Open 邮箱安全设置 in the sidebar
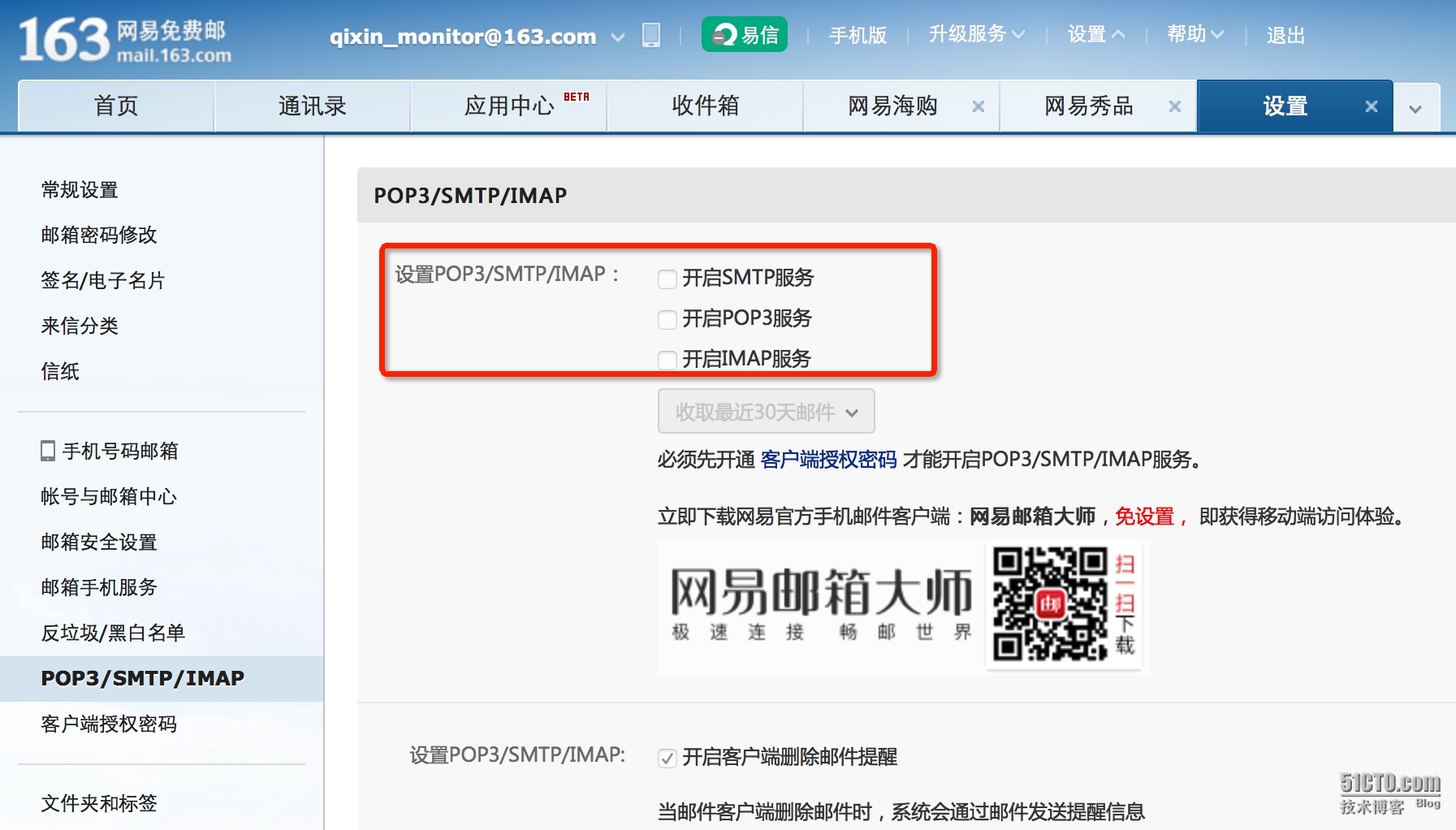This screenshot has height=830, width=1456. [99, 543]
